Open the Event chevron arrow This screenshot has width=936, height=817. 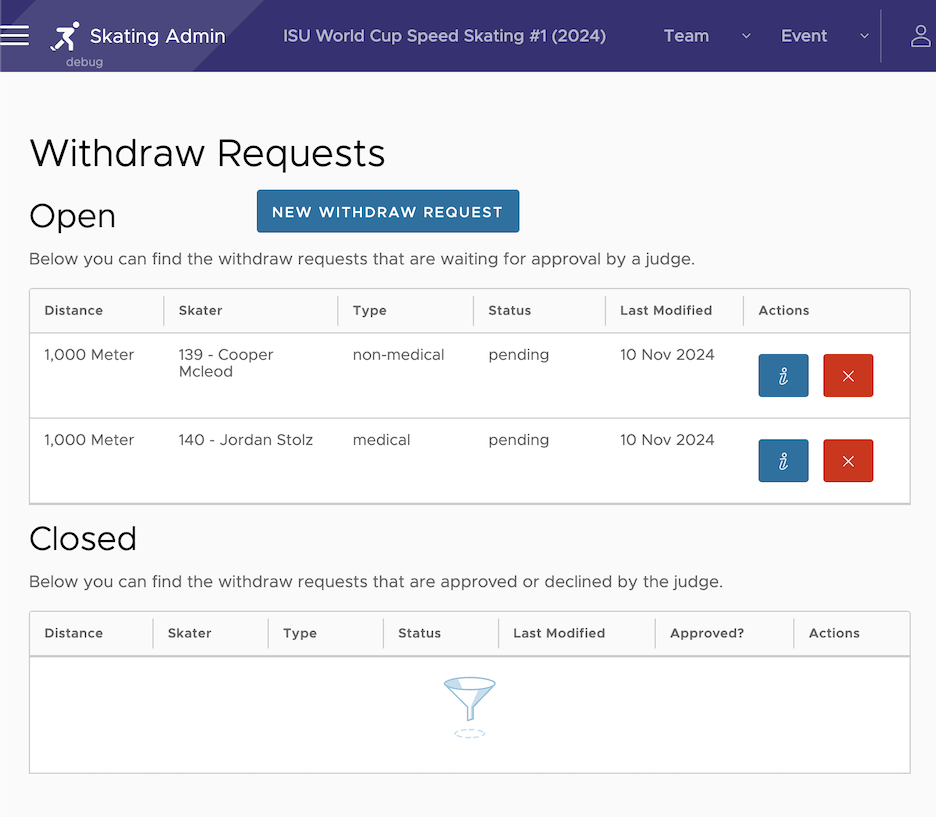864,36
